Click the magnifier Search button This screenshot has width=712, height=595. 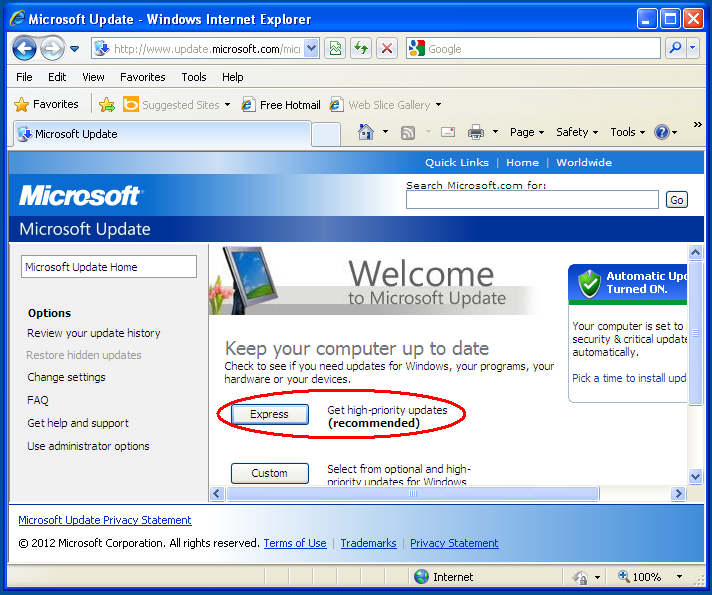[x=676, y=48]
